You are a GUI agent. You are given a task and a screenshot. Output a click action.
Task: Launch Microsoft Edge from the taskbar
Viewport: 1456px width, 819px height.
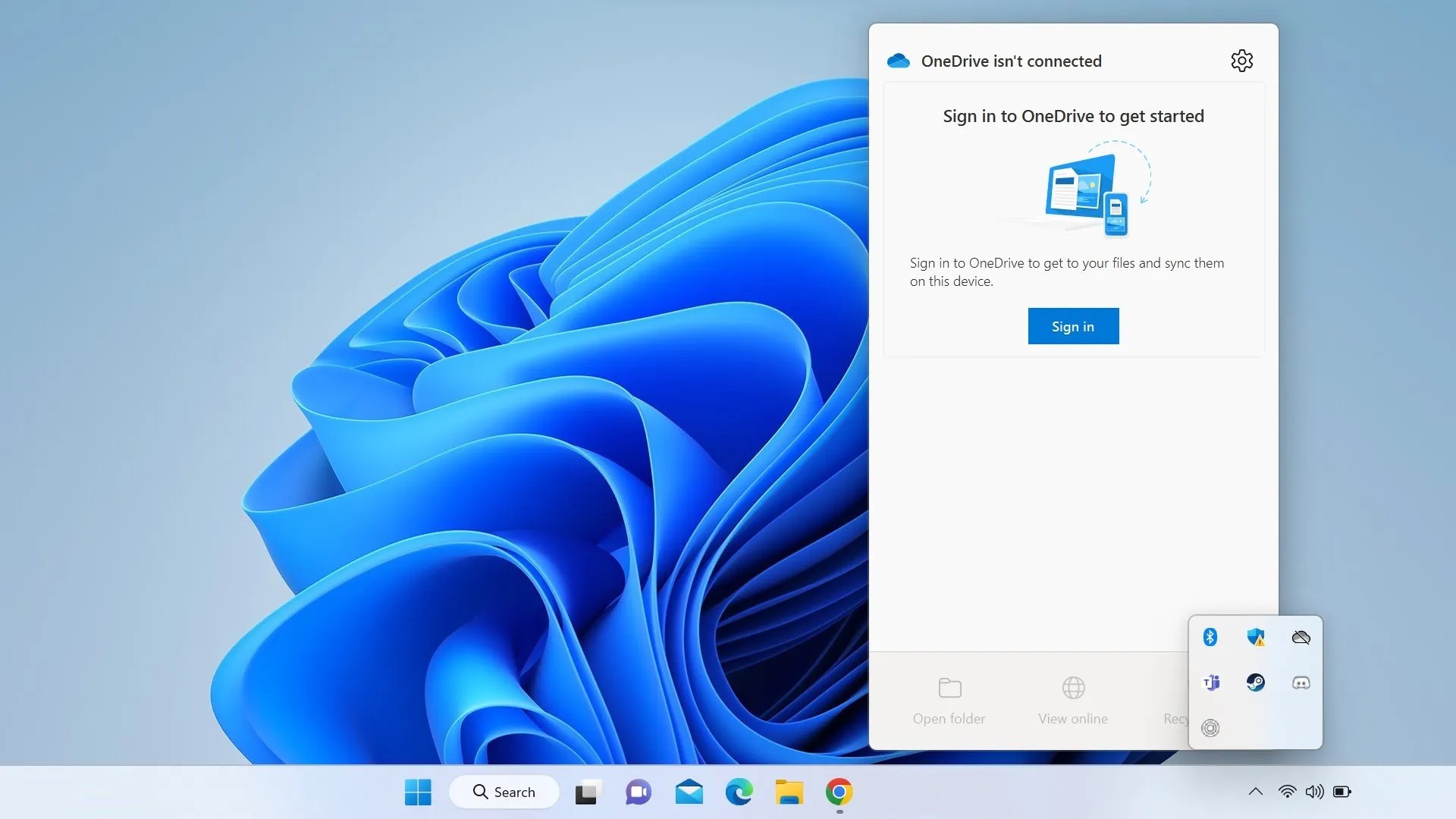pos(739,792)
